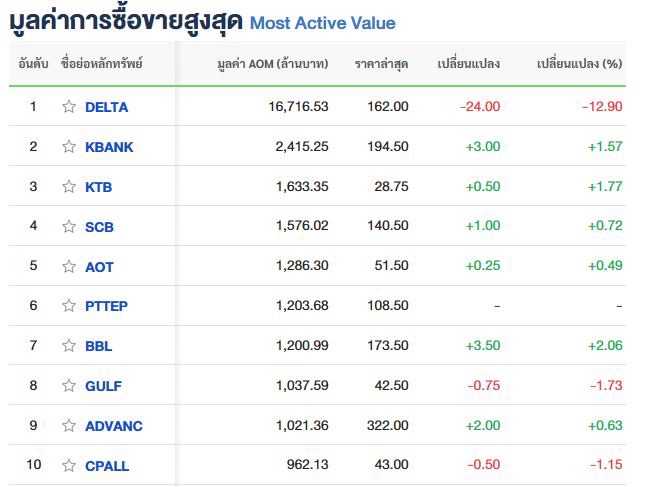
Task: Click the Most Active Value heading
Action: click(322, 23)
